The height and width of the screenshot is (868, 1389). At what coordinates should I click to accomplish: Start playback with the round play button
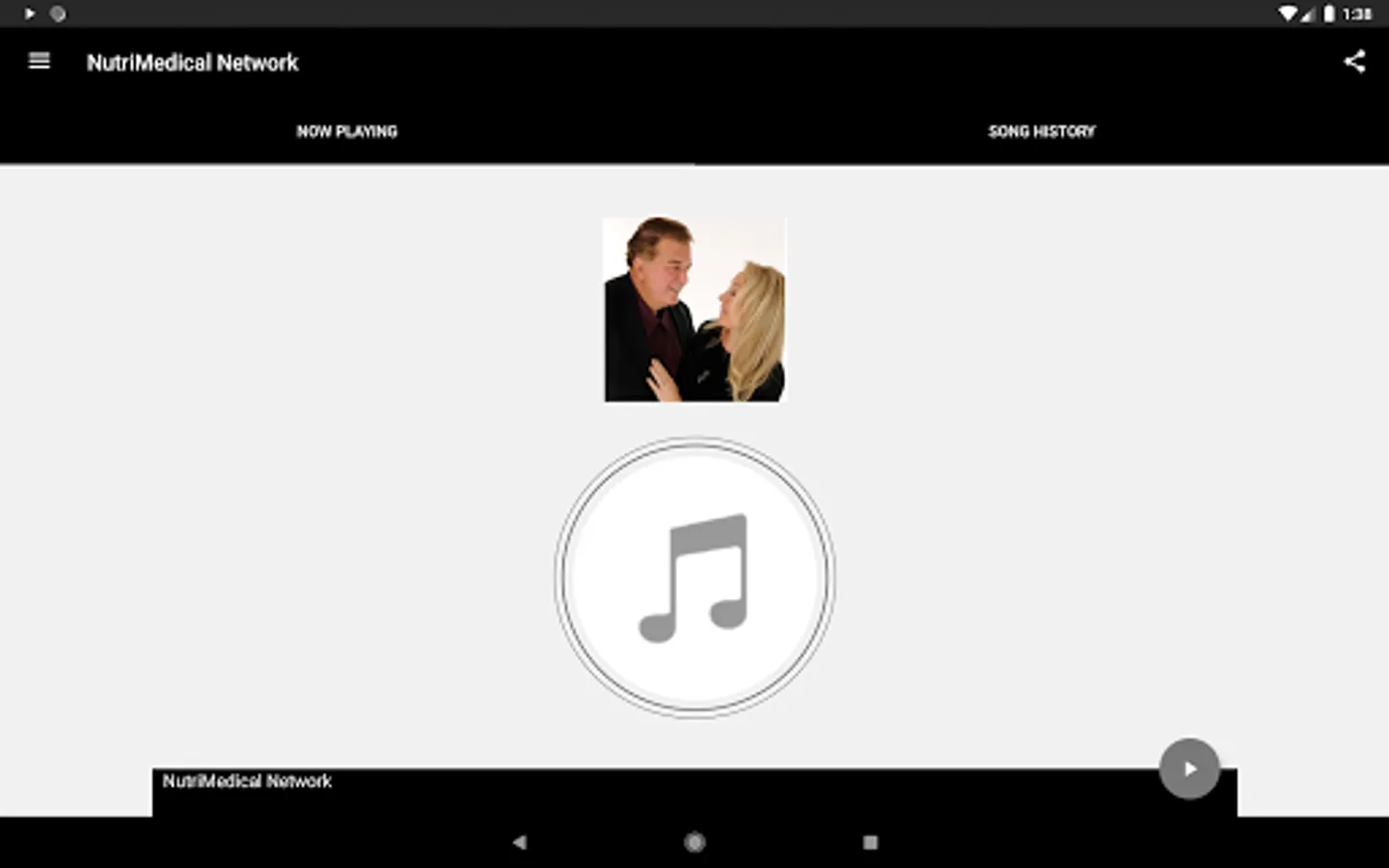pos(1189,769)
